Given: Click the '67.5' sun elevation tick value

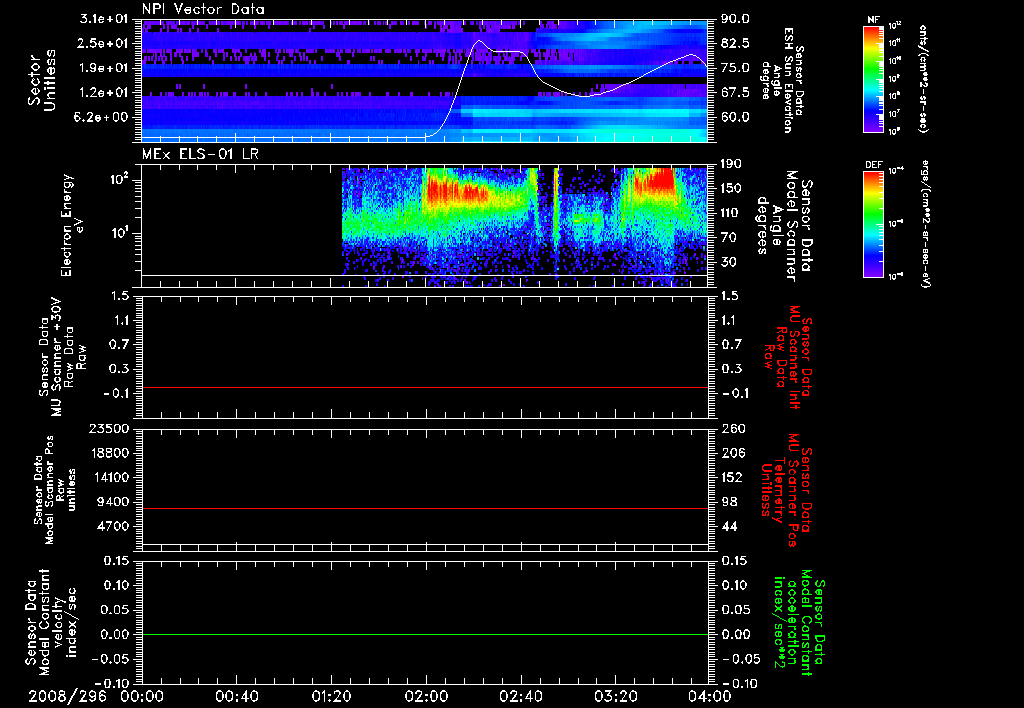Looking at the screenshot, I should click(x=736, y=93).
